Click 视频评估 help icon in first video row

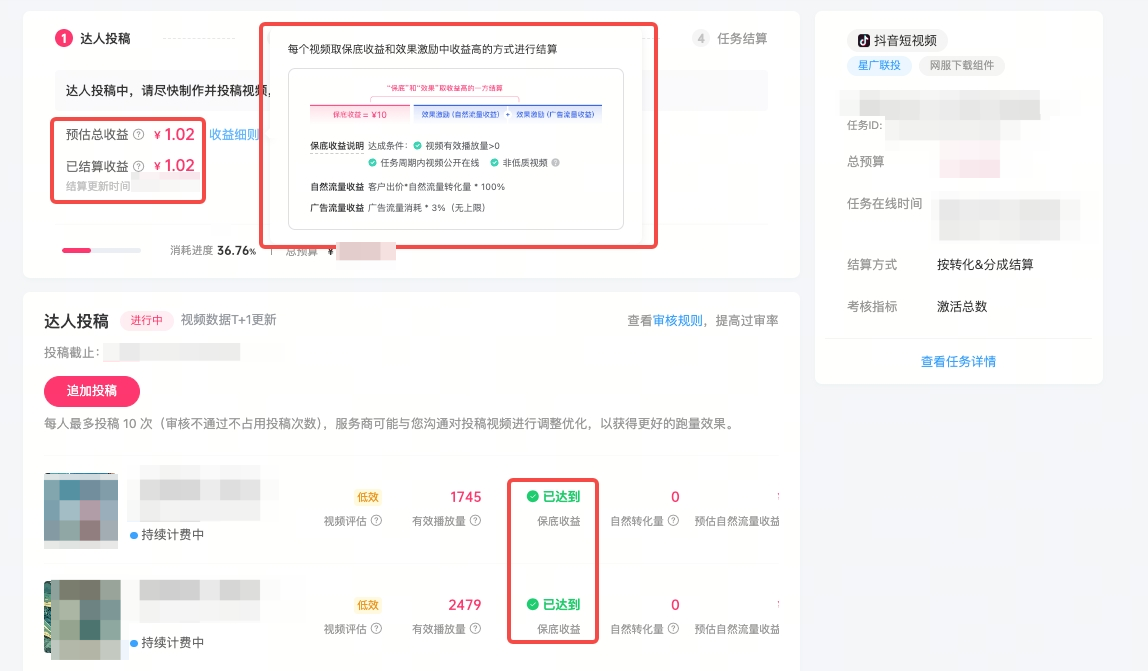coord(376,521)
